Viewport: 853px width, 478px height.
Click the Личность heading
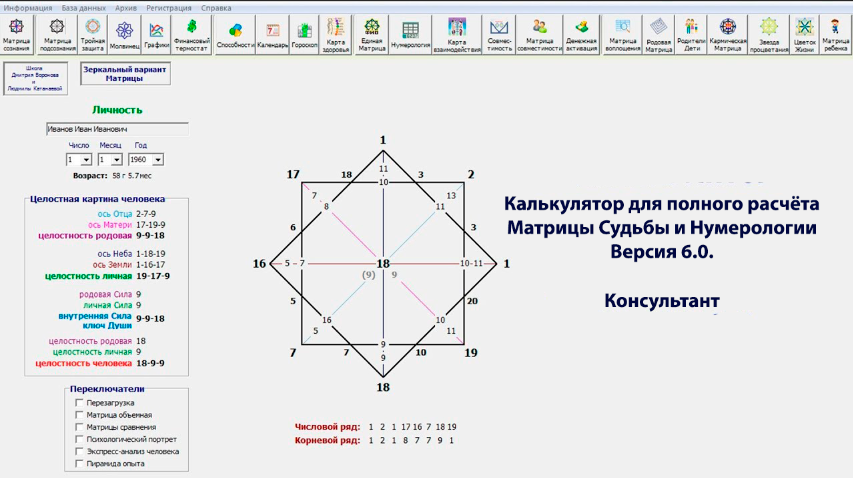pos(117,110)
